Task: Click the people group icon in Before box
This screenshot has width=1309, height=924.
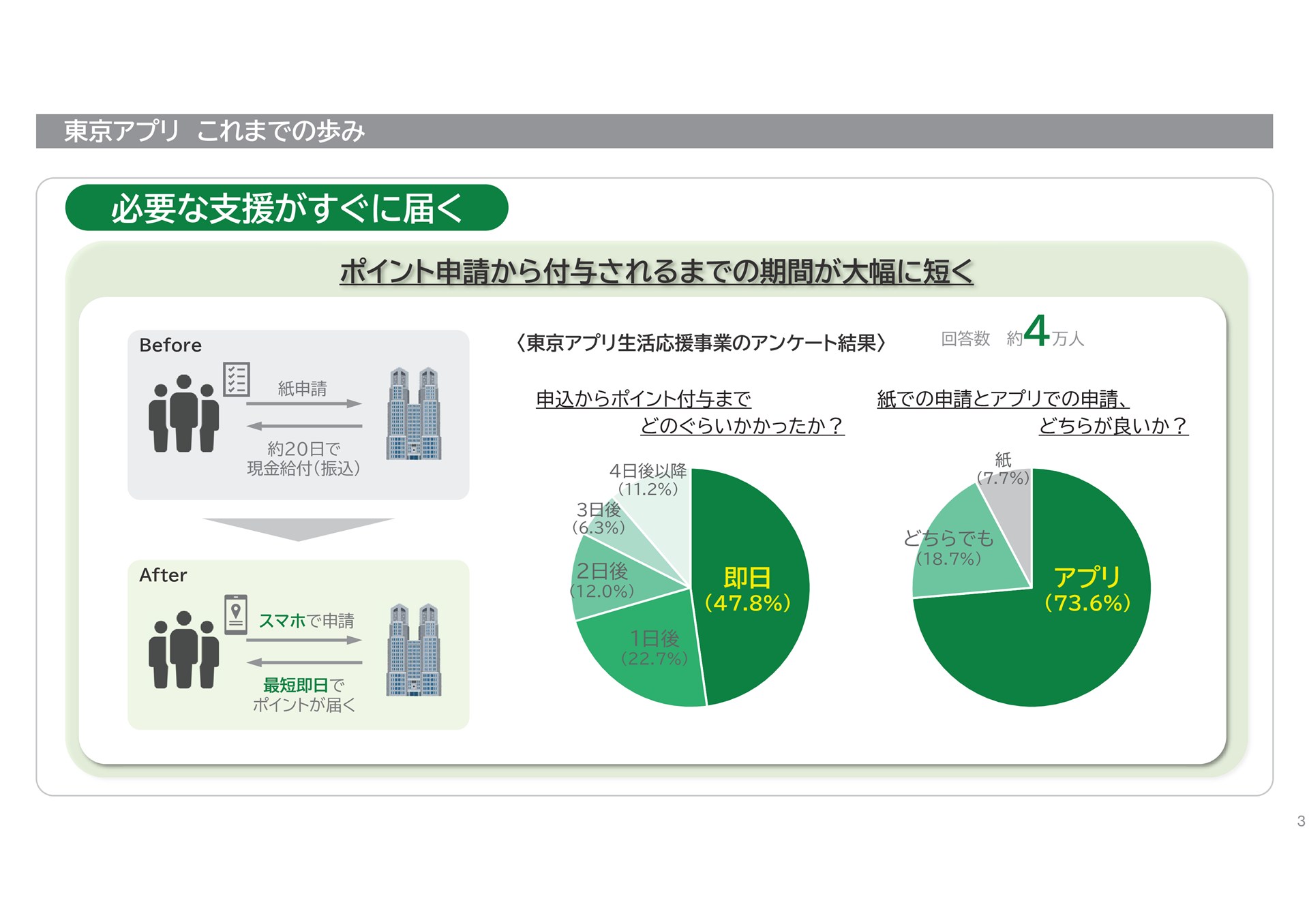Action: pos(184,413)
